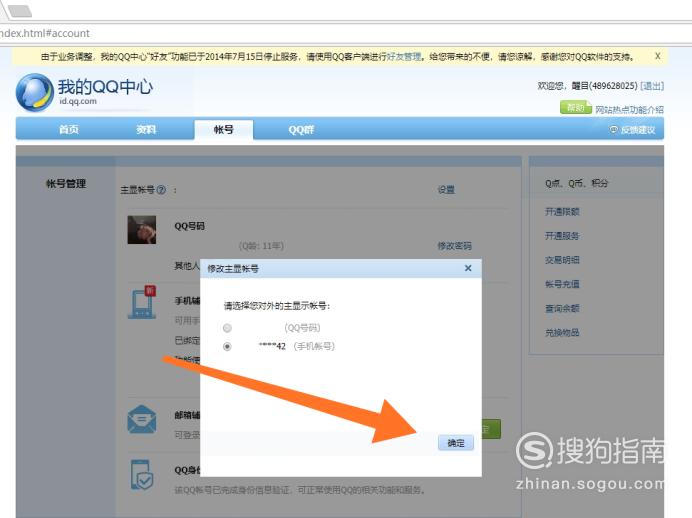Open 兑换物品 in the sidebar
Screen dimensions: 692x518
(562, 332)
